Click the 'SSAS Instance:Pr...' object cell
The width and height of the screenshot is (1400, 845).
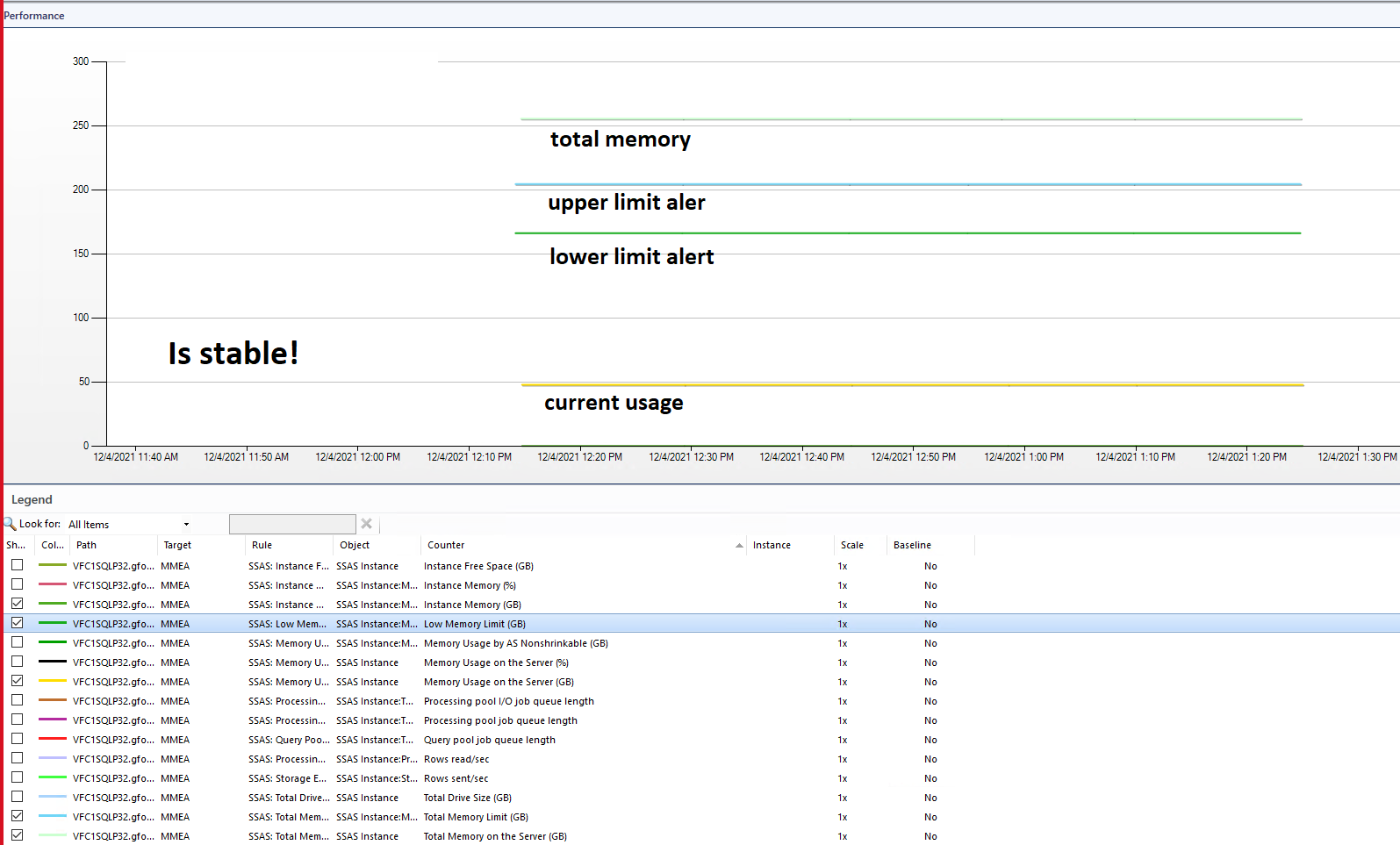point(377,759)
